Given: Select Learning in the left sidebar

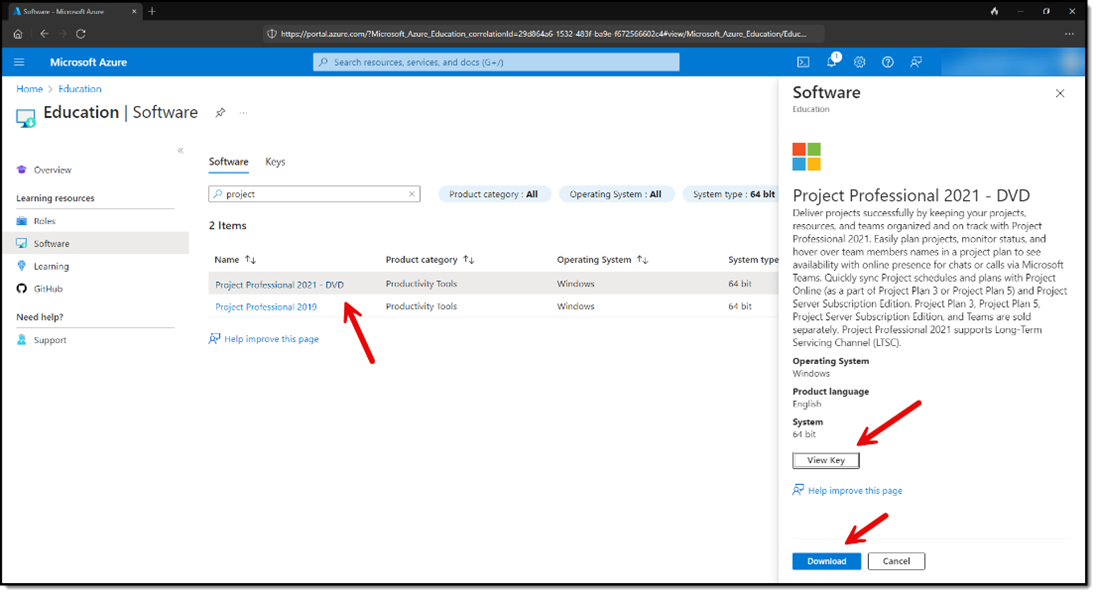Looking at the screenshot, I should coord(51,266).
